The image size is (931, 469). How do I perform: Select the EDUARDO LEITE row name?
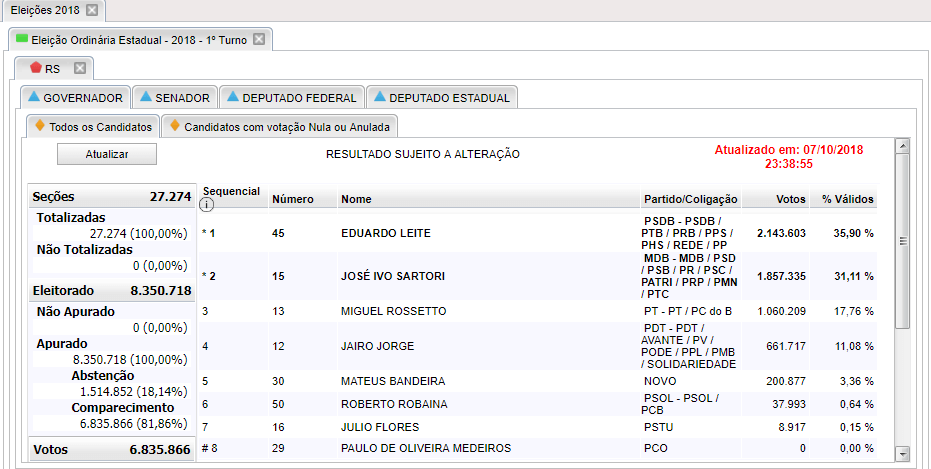click(386, 233)
